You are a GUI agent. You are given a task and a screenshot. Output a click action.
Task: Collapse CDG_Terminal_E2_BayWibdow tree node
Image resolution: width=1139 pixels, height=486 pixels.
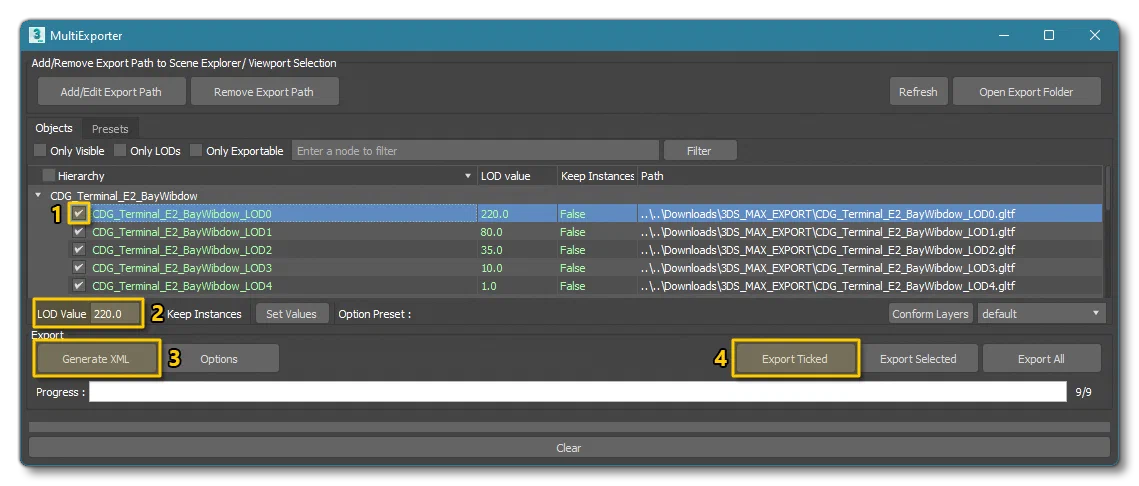pyautogui.click(x=38, y=195)
